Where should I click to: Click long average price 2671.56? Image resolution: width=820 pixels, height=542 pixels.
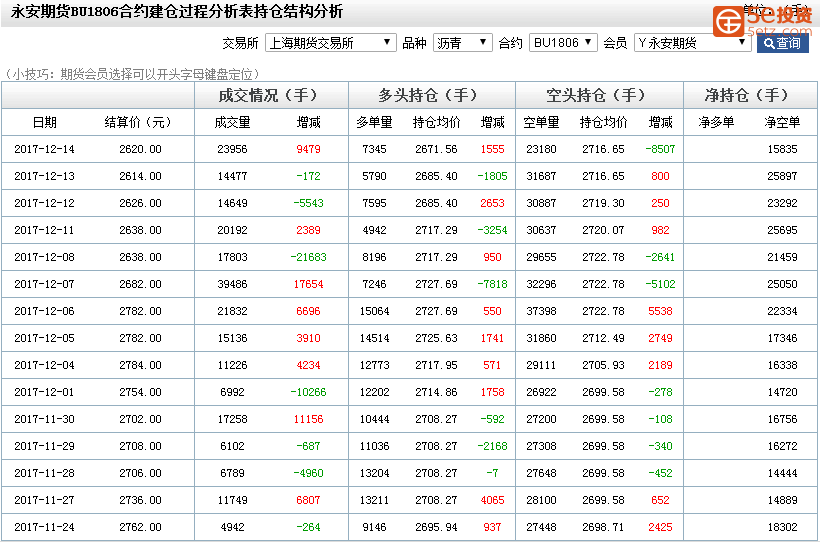click(437, 149)
